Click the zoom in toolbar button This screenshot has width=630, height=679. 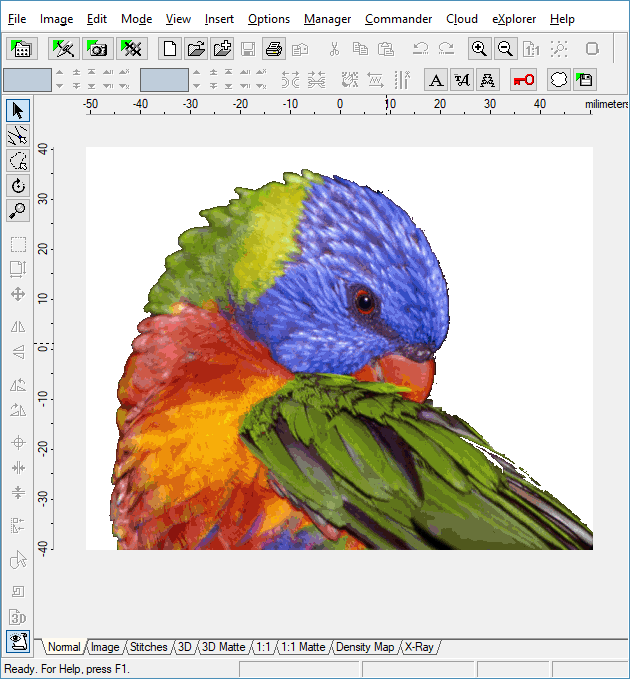[480, 48]
